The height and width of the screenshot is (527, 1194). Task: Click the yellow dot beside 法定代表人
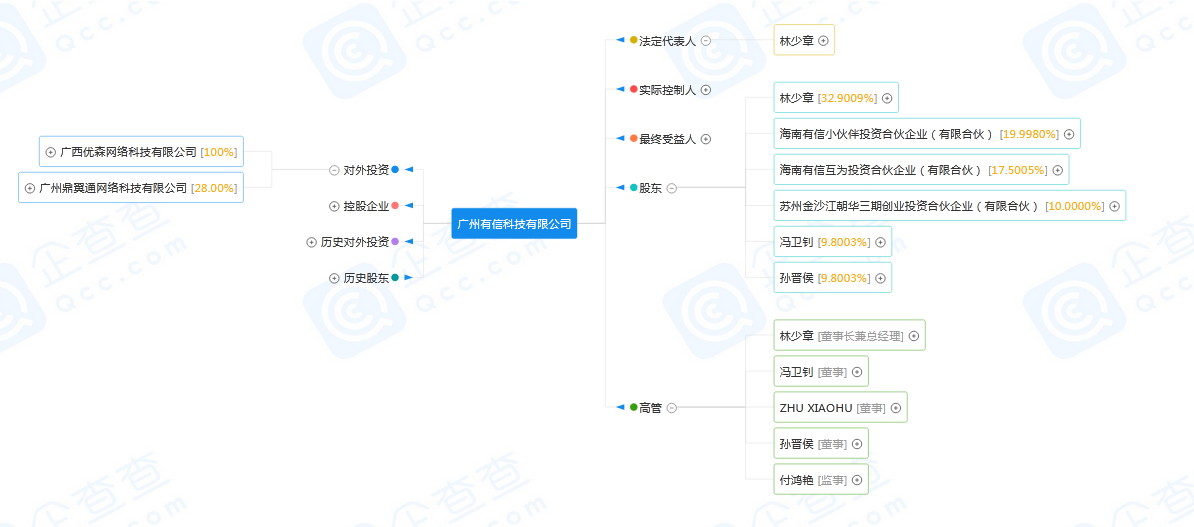coord(634,40)
